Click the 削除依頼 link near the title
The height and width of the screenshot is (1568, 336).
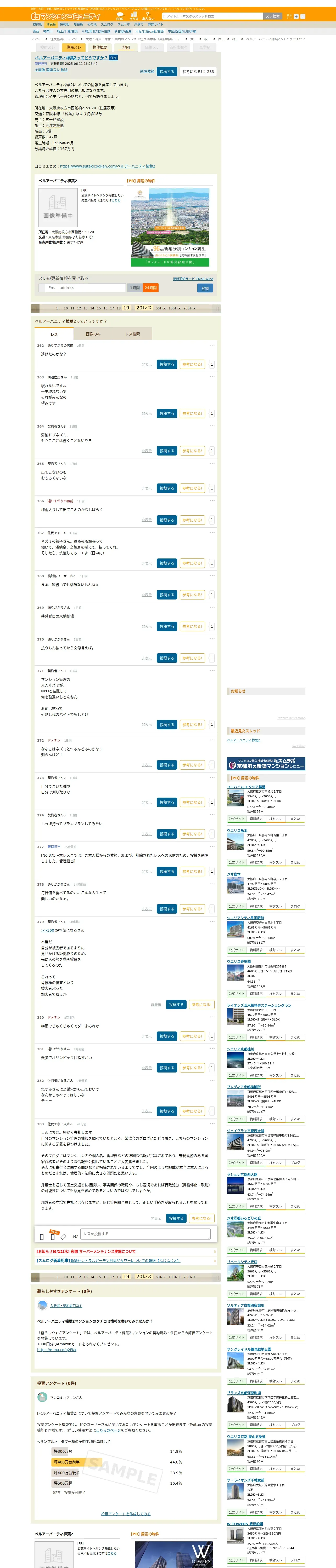coord(147,72)
